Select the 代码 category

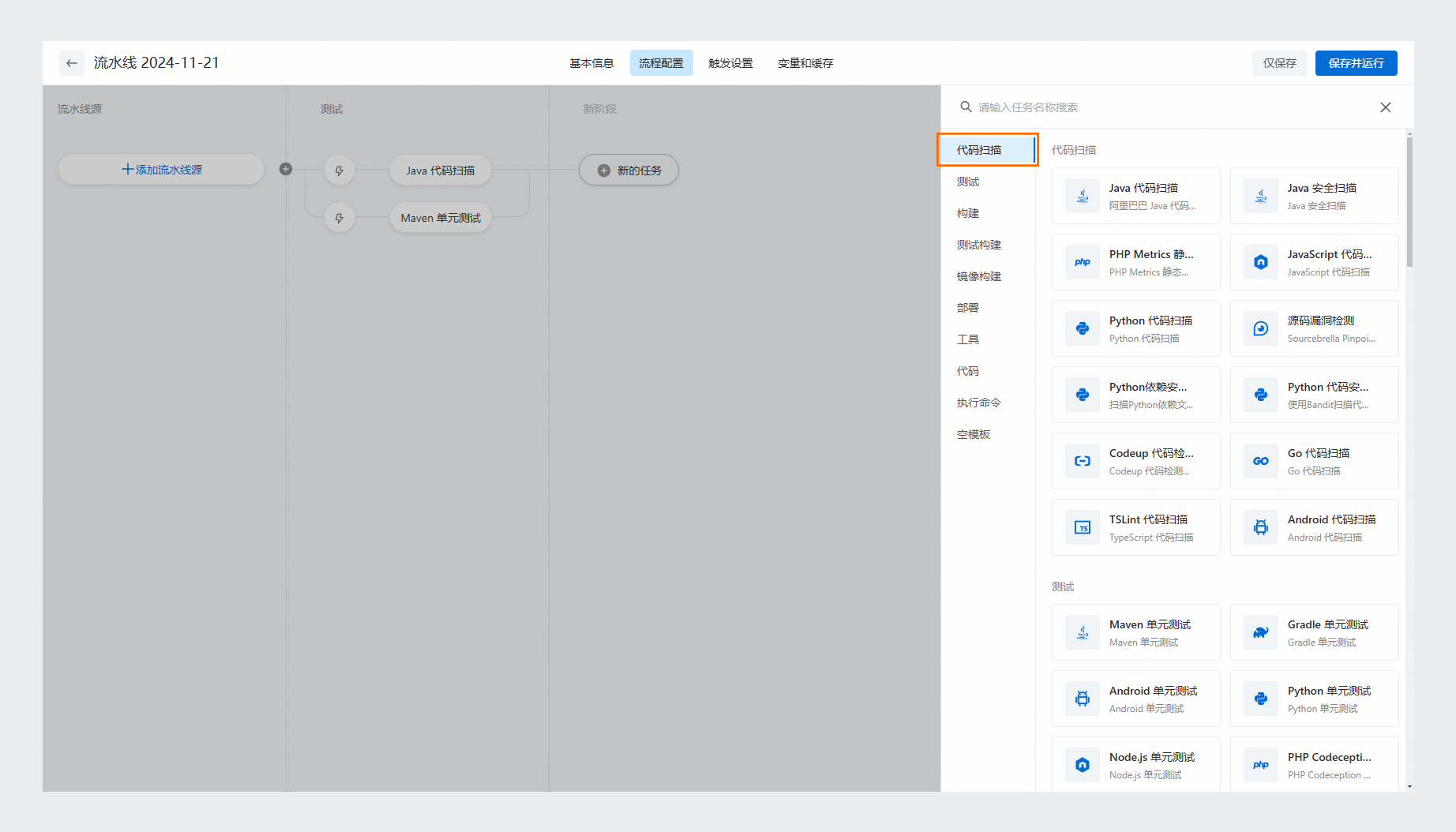987,371
